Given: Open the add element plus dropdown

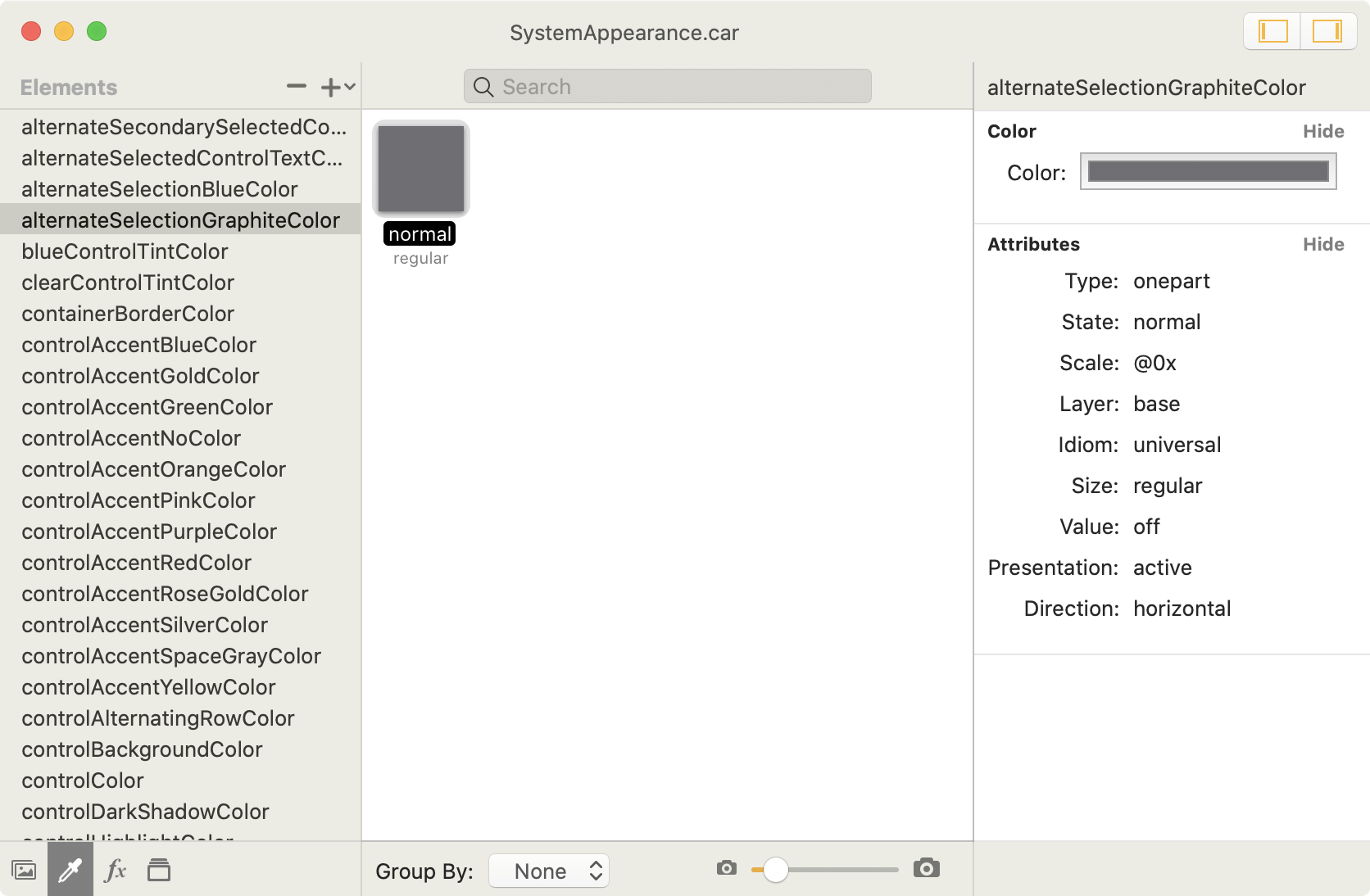Looking at the screenshot, I should pos(337,87).
